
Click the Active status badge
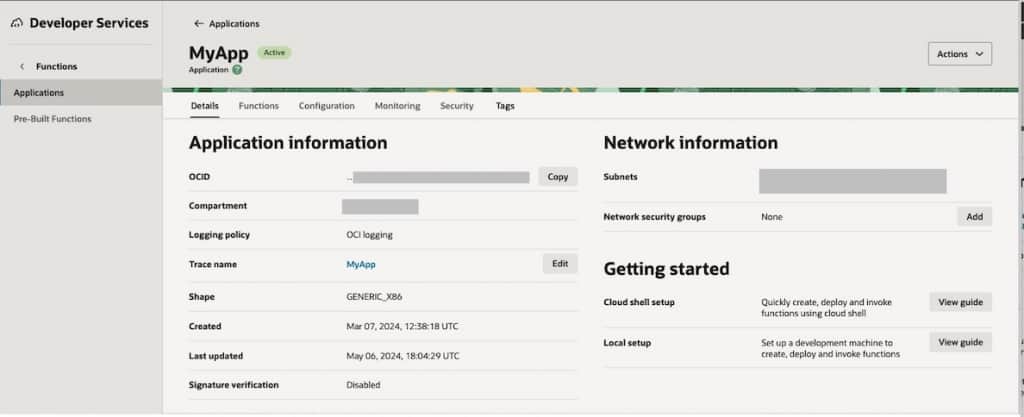click(x=274, y=52)
